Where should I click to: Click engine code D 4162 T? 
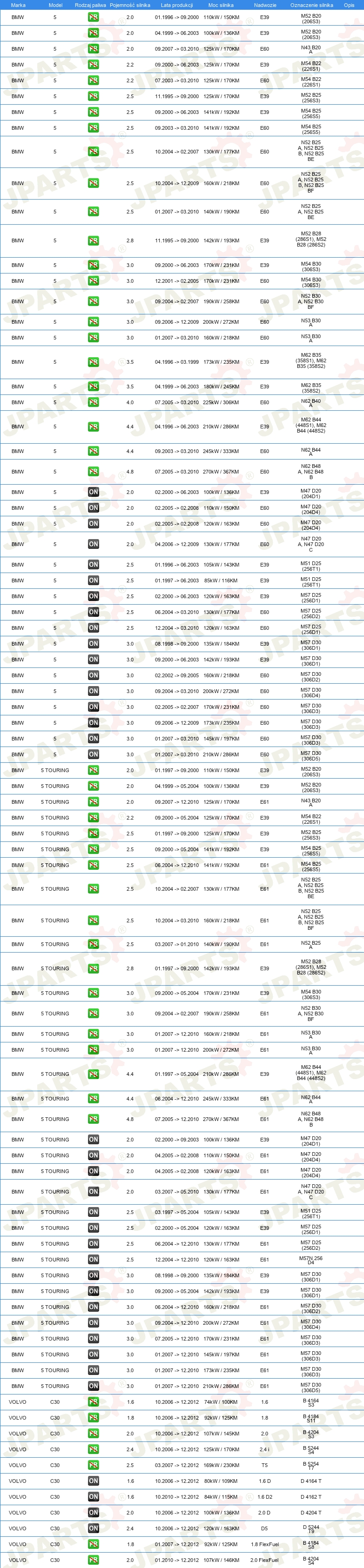311,1497
